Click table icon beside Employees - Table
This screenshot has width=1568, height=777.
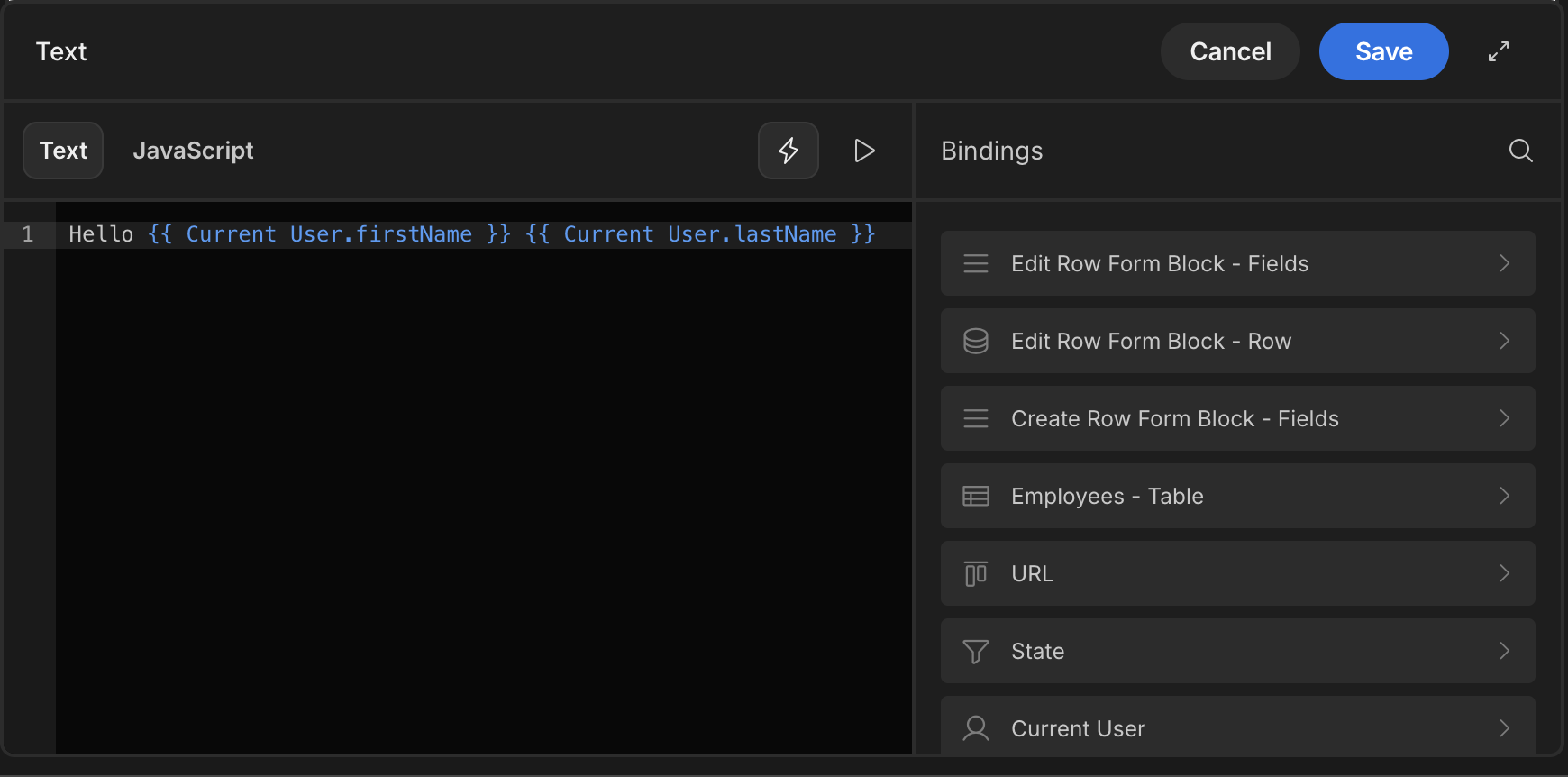point(976,496)
